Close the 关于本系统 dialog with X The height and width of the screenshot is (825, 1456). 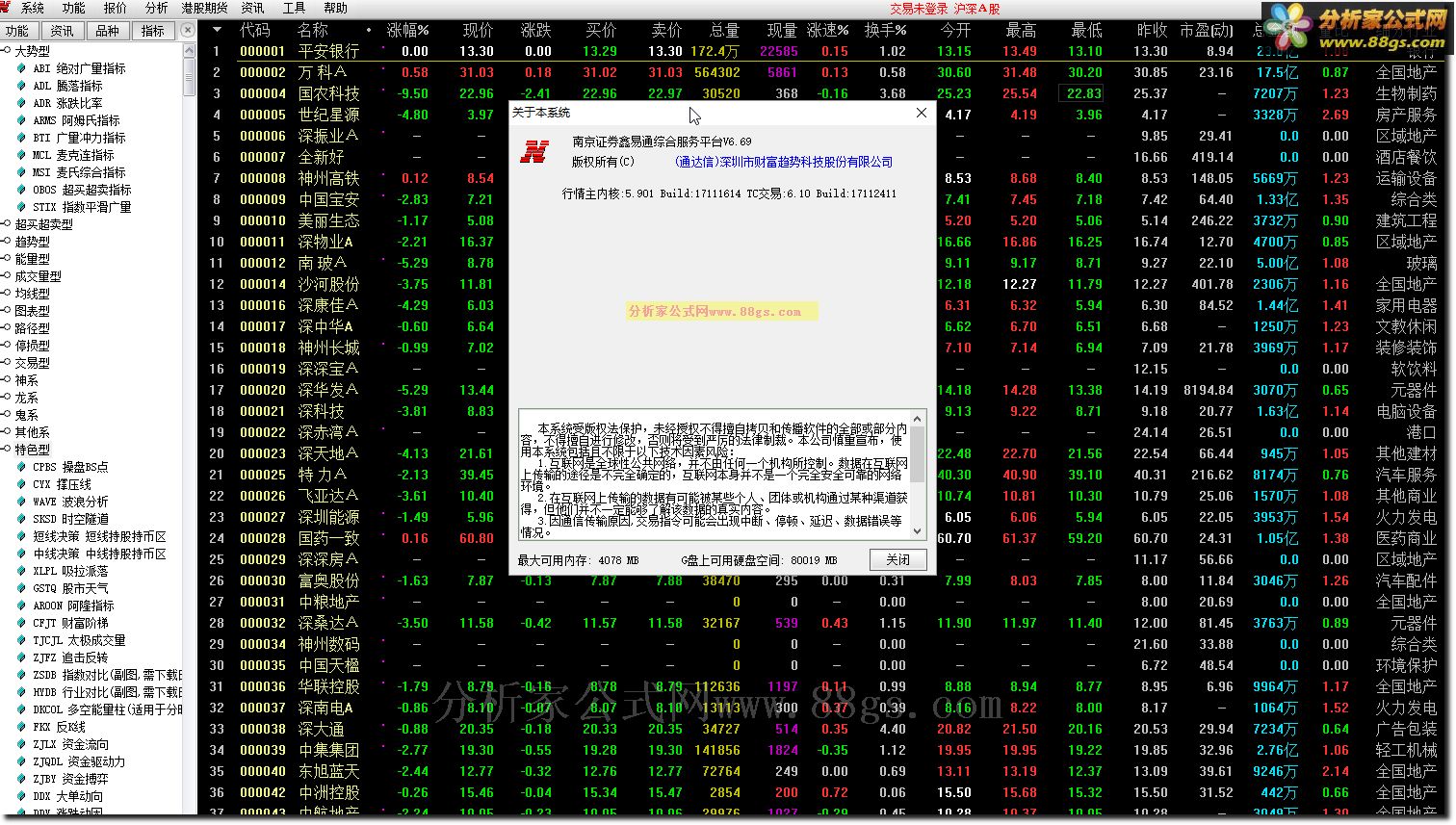click(x=921, y=113)
